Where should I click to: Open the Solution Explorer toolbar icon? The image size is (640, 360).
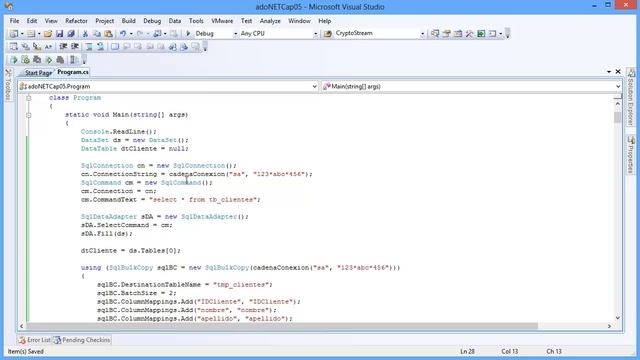[x=435, y=33]
